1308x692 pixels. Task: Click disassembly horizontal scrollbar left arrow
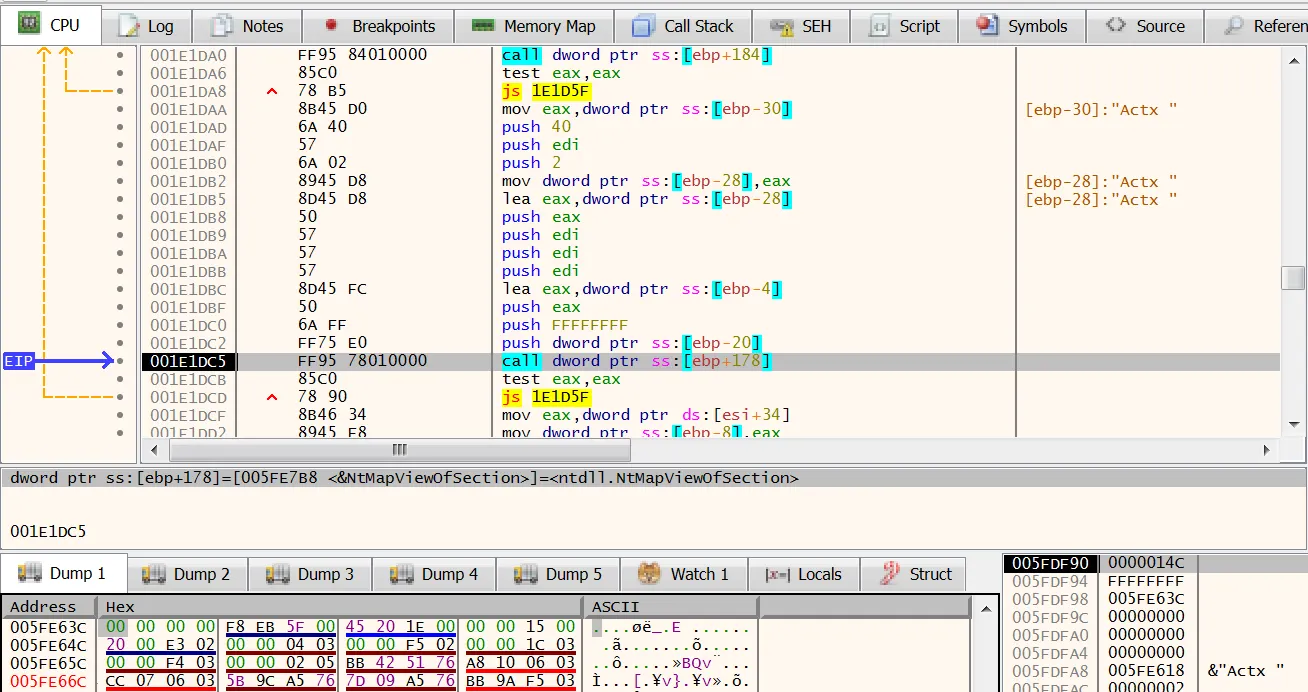tap(153, 450)
